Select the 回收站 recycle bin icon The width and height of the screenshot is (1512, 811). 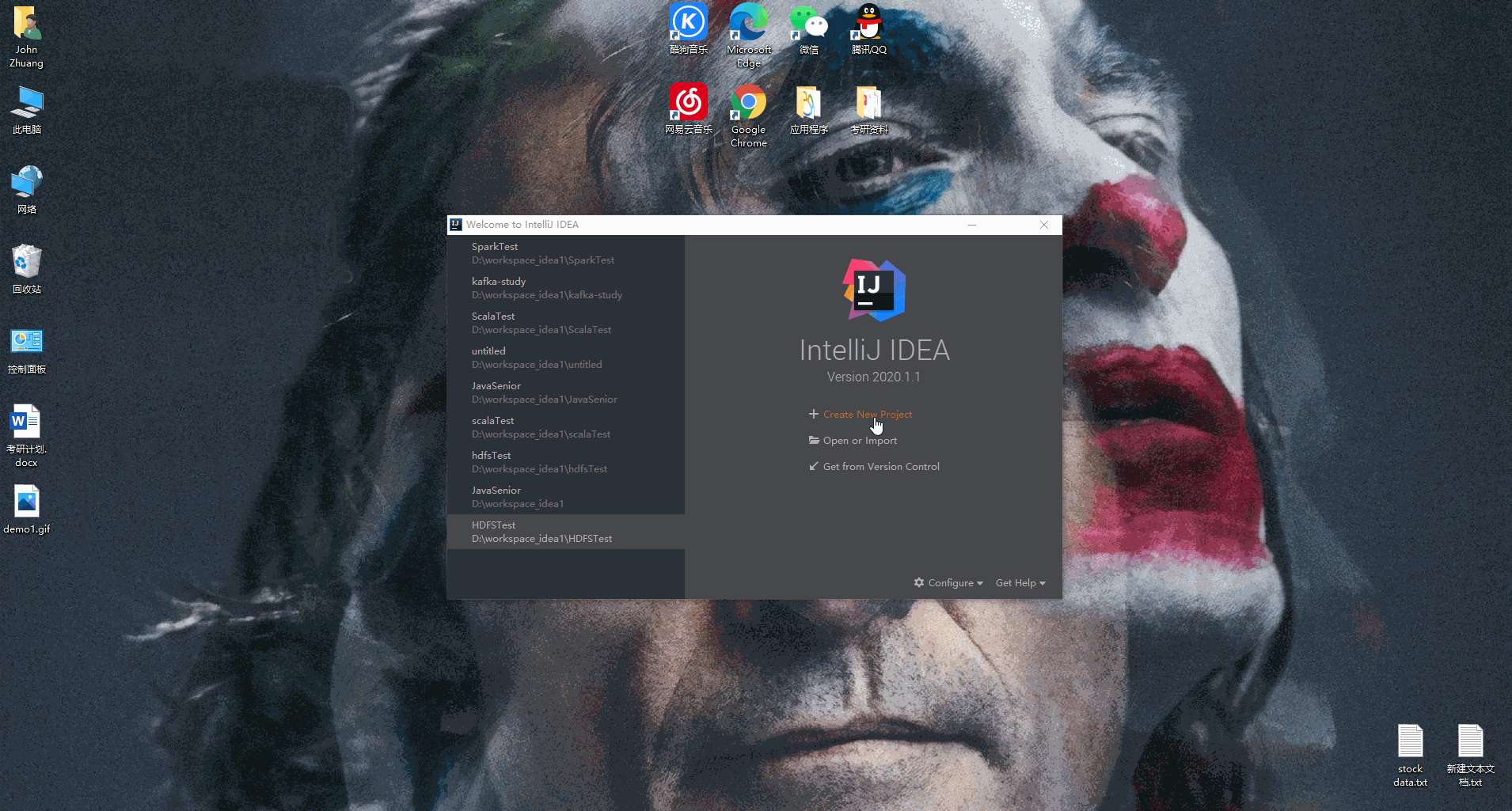[27, 269]
